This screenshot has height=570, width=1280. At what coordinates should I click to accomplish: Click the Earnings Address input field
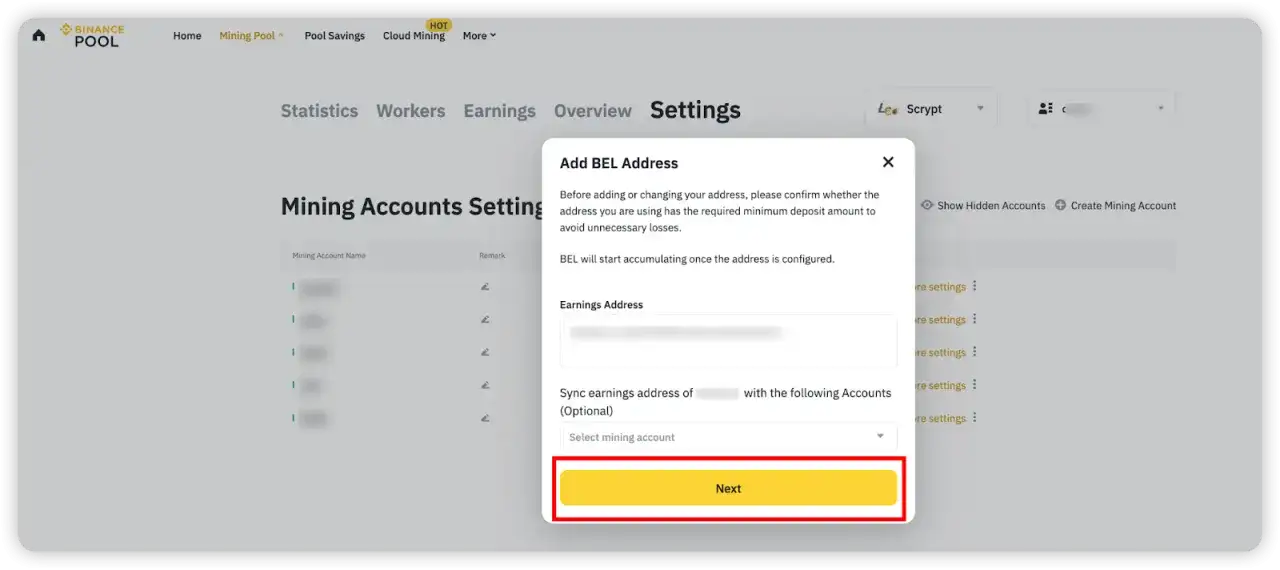[x=728, y=341]
